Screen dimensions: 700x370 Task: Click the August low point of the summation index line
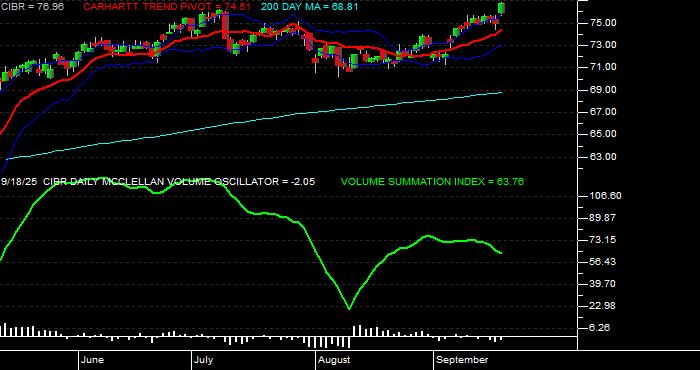click(x=349, y=308)
